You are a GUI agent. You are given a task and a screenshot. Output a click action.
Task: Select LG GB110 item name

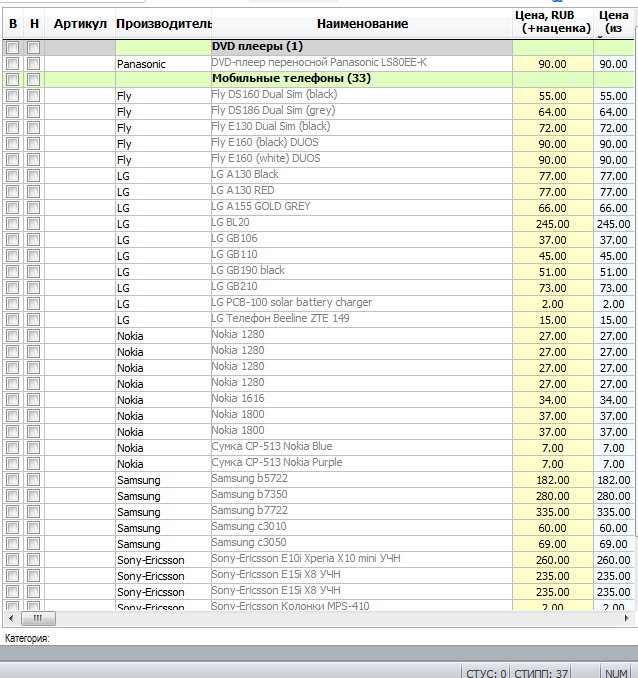(234, 254)
